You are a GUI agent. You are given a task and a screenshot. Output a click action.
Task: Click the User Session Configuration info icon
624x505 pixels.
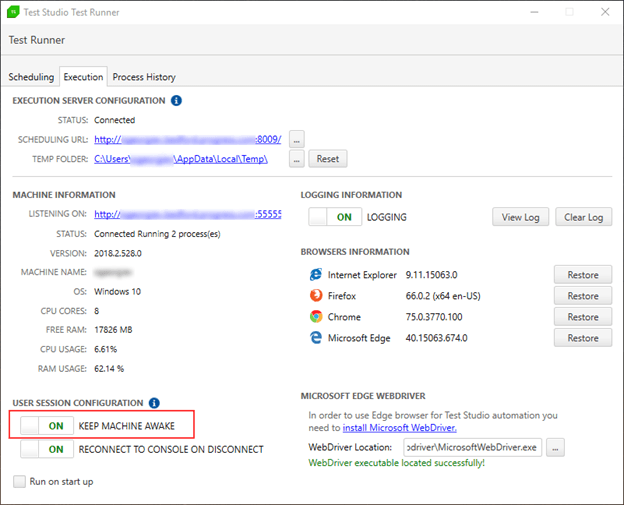[154, 403]
